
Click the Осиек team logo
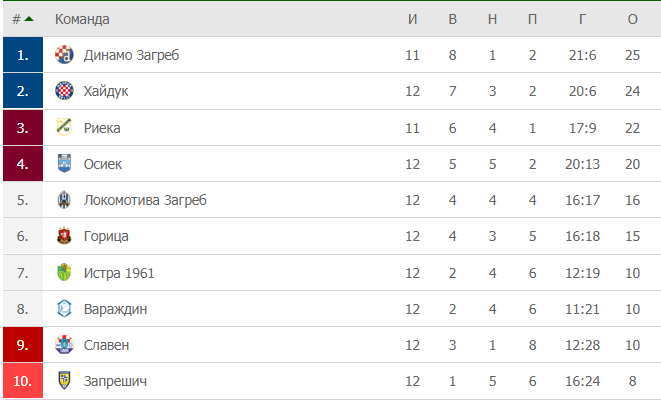[x=64, y=164]
